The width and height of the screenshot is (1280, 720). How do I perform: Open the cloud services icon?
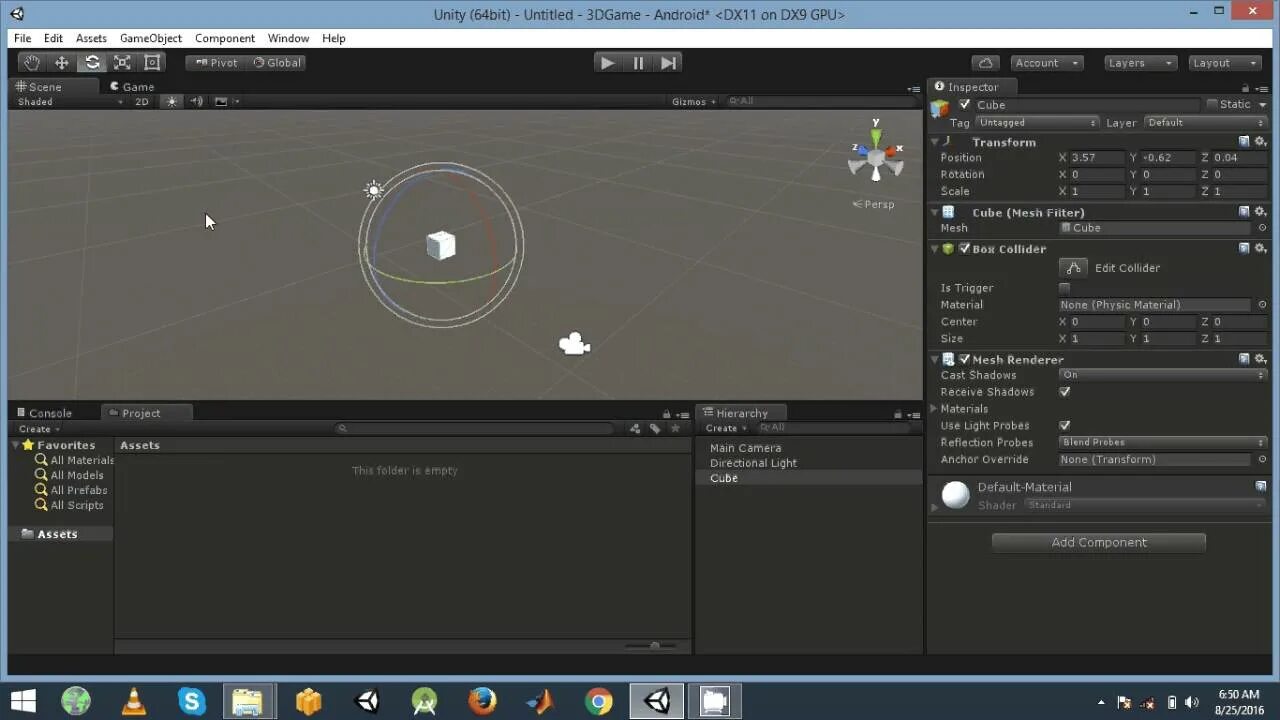tap(985, 63)
